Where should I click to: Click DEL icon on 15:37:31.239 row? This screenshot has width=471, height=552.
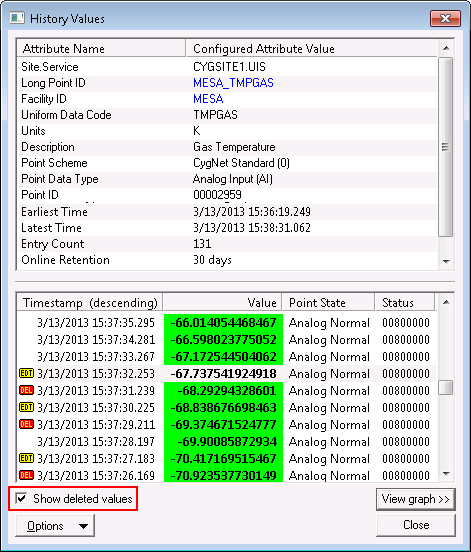[x=26, y=390]
